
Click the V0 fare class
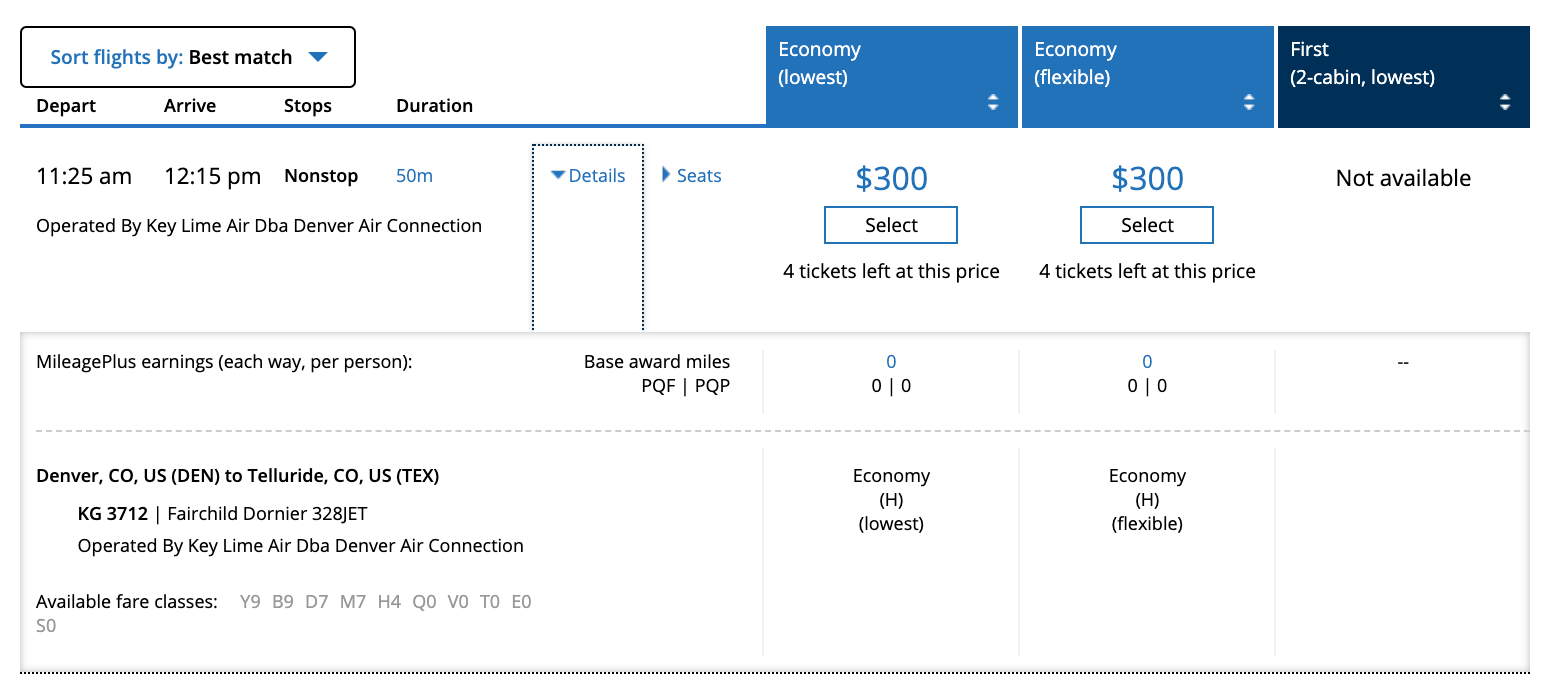tap(458, 602)
